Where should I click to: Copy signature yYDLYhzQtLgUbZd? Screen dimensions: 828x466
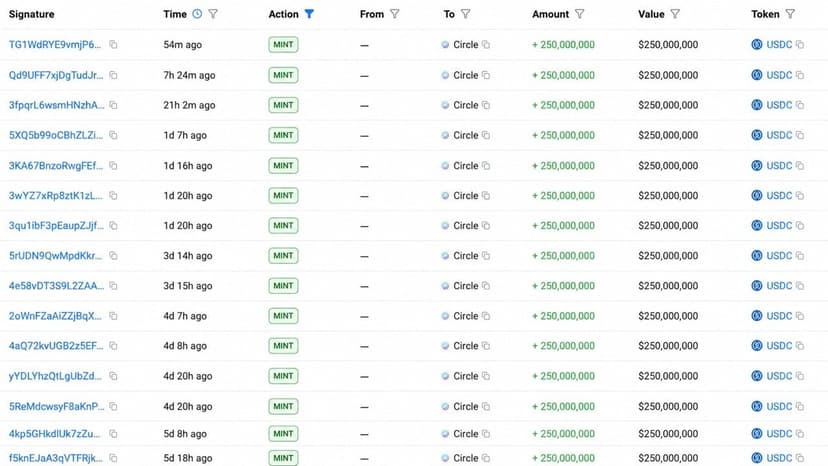pos(113,376)
